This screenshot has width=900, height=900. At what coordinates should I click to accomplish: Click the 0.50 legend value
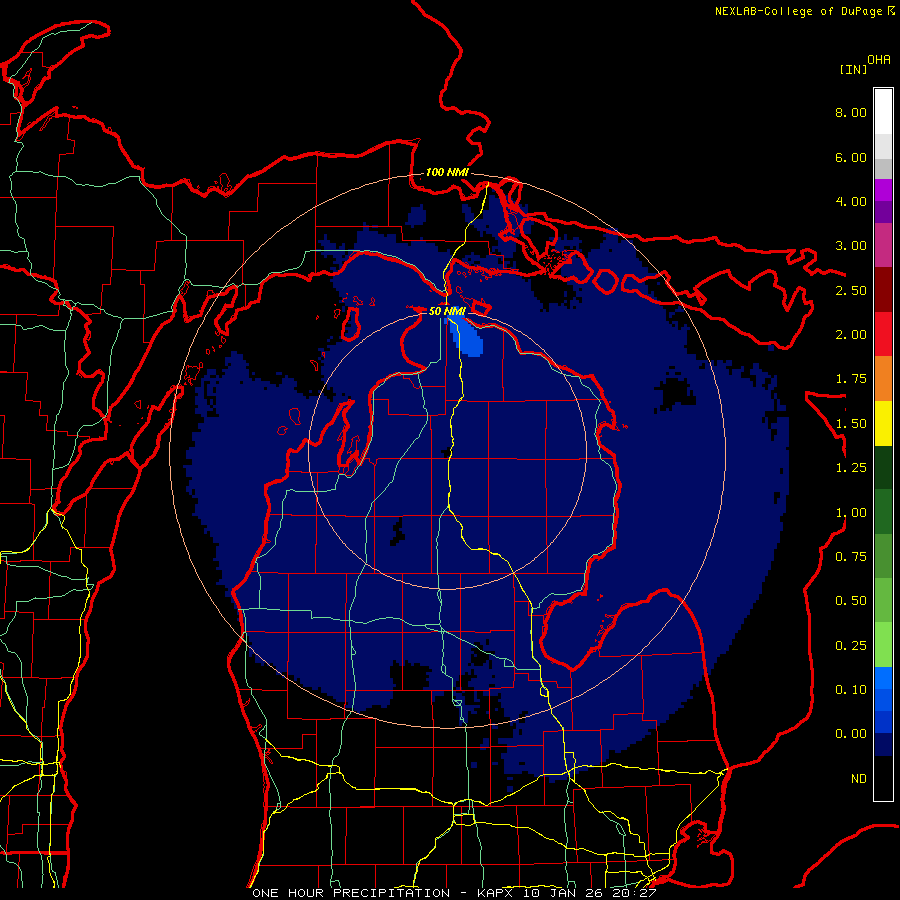851,601
